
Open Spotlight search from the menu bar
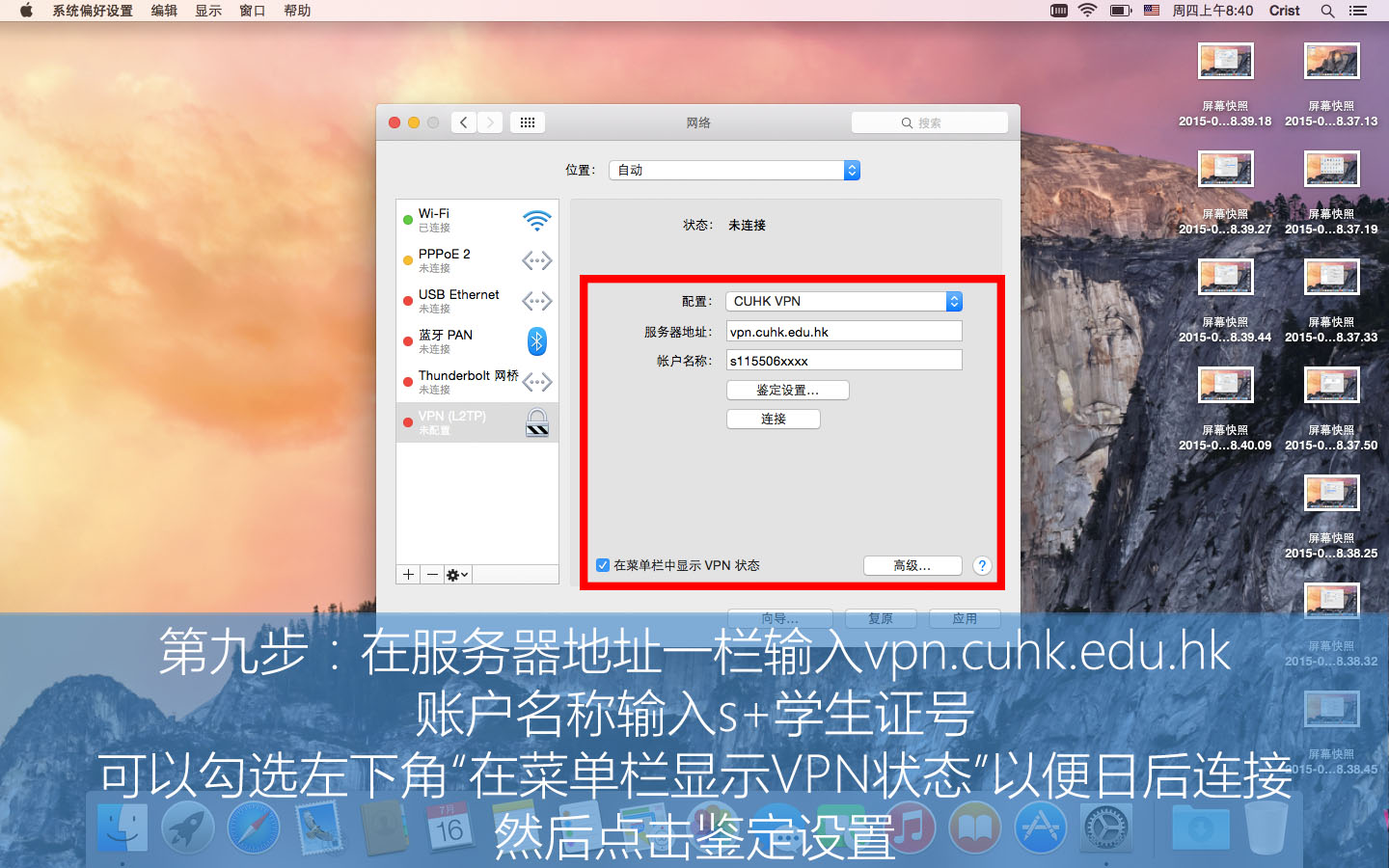pyautogui.click(x=1328, y=11)
